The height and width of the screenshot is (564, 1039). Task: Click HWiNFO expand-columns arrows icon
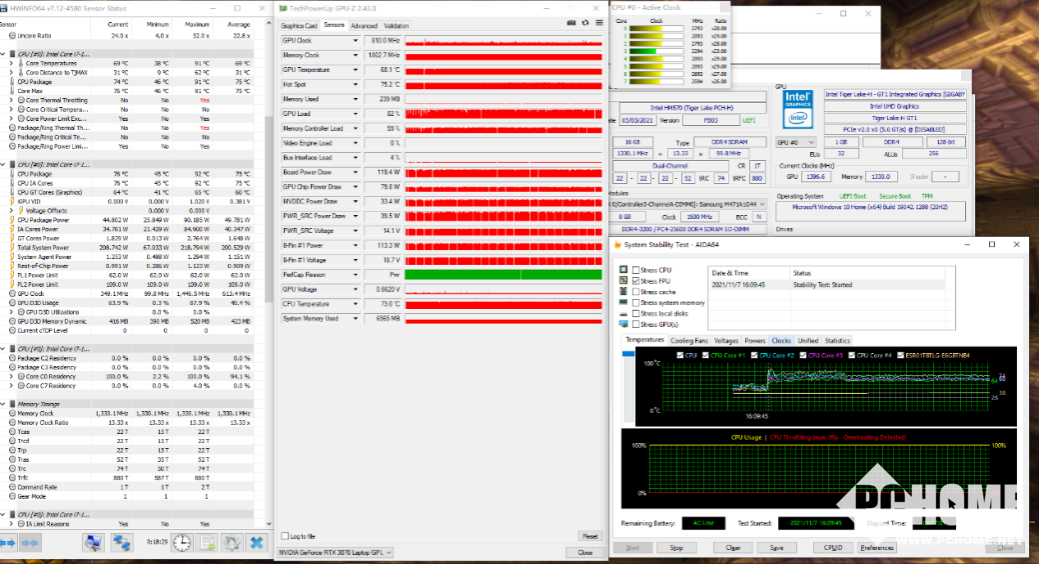point(9,543)
